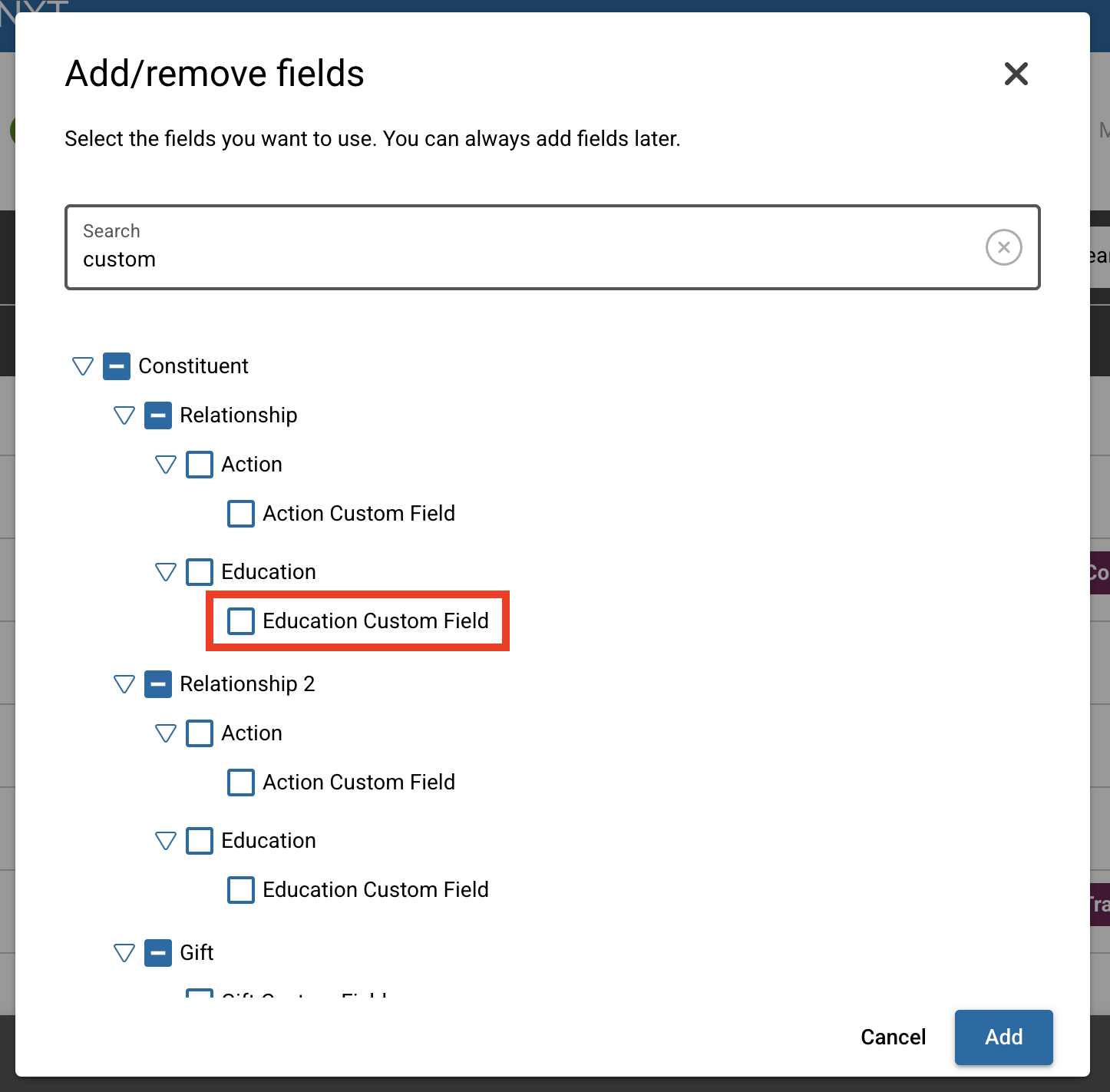Collapse the Constituent tree node
Screen dimensions: 1110x1092
point(83,366)
